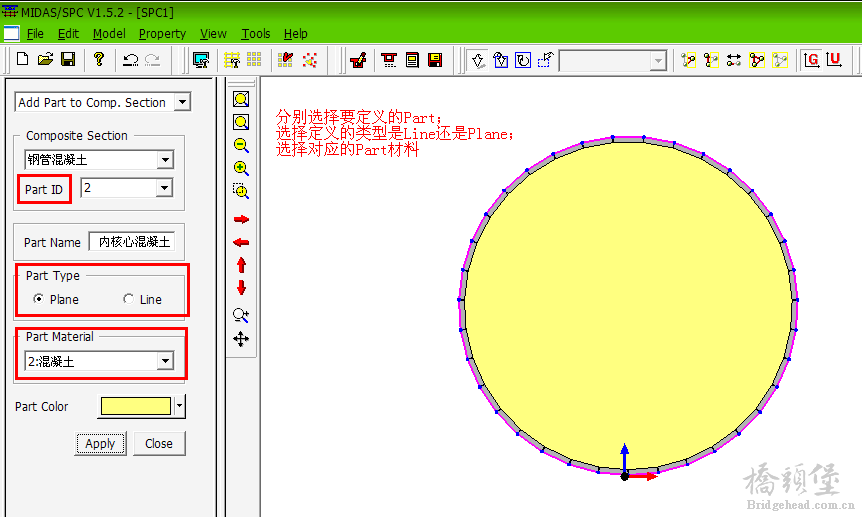Viewport: 862px width, 517px height.
Task: Click the New file icon
Action: [23, 59]
